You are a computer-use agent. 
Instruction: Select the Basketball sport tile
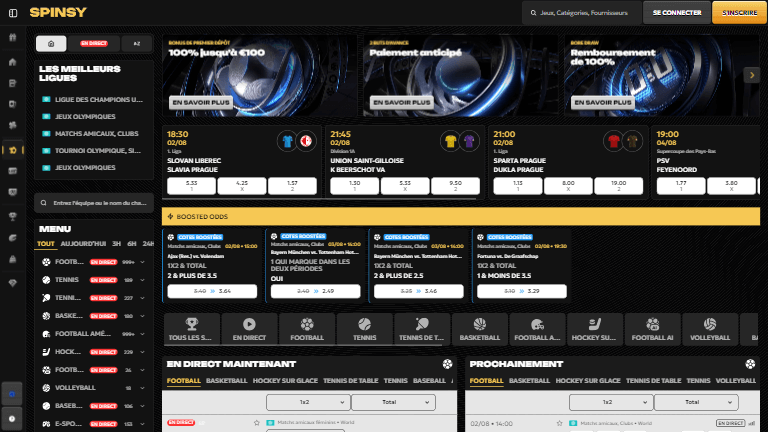pos(480,329)
